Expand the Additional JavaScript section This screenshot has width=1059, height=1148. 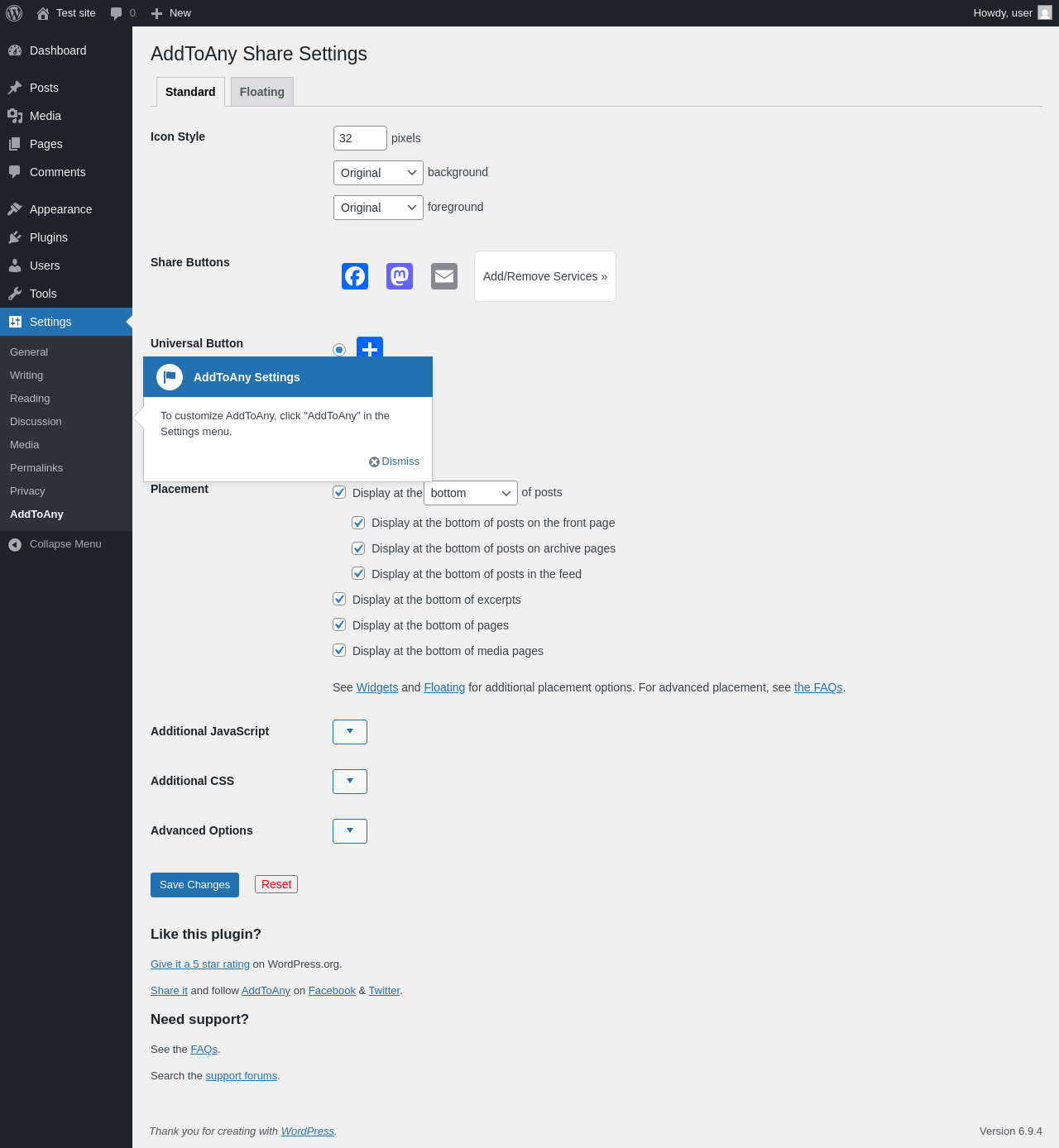pyautogui.click(x=350, y=732)
